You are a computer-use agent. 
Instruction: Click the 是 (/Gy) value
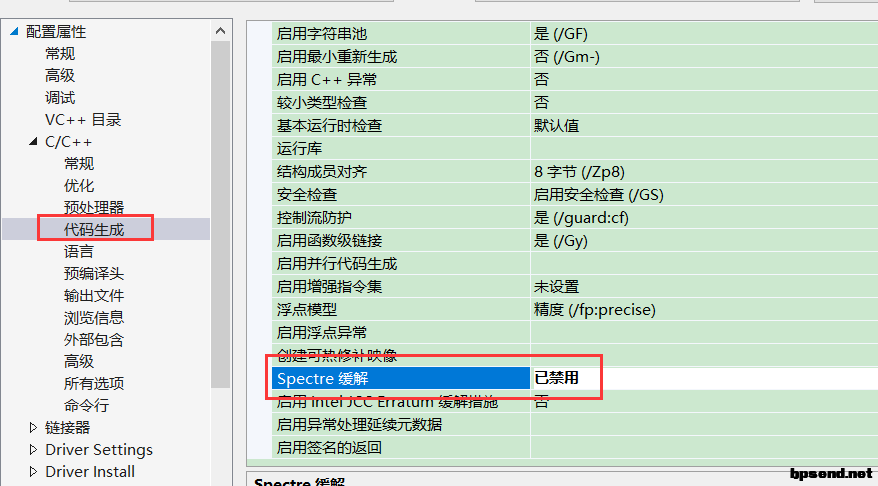tap(561, 241)
